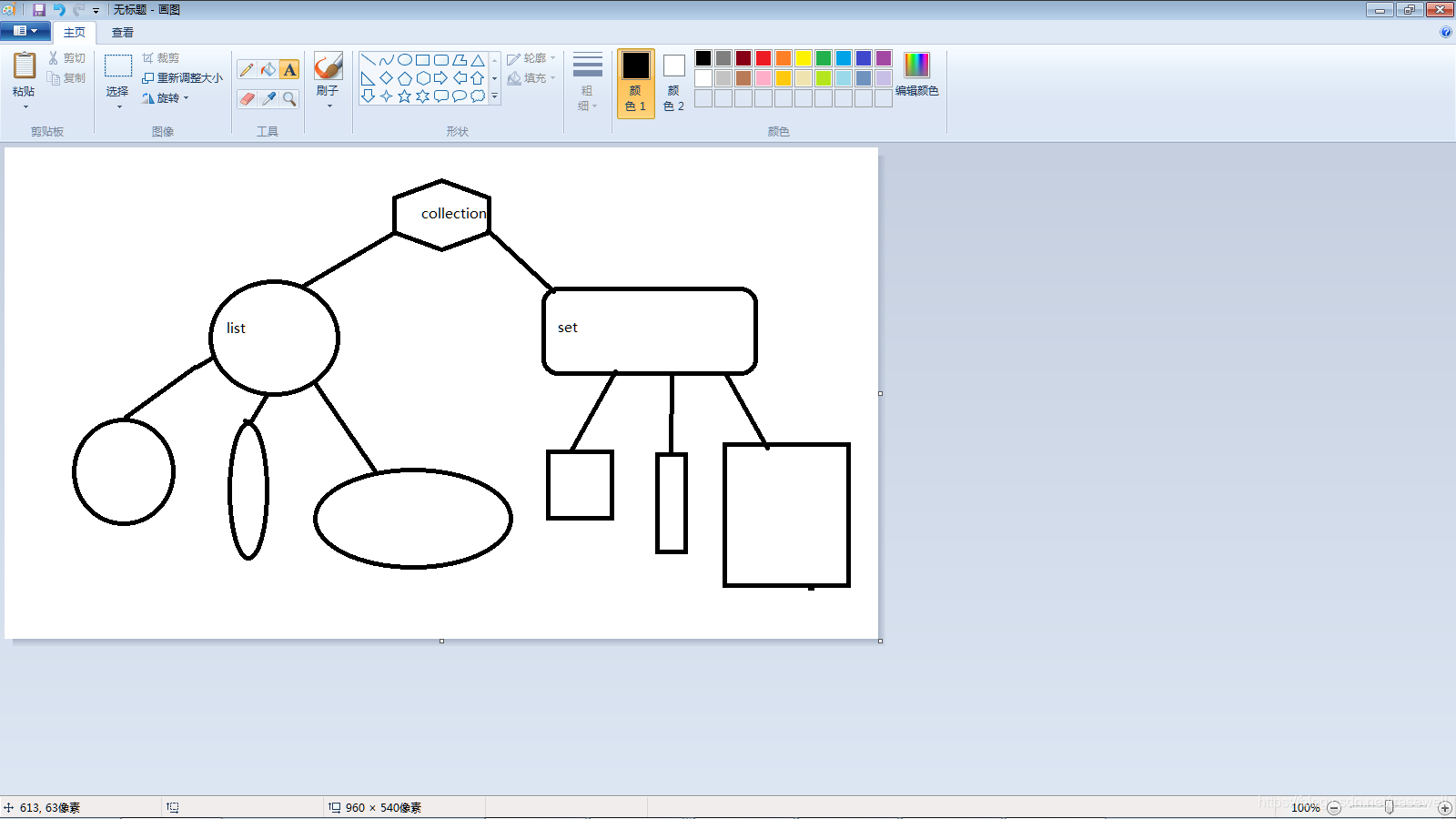Screen dimensions: 1456x819
Task: Activate Color 1 as the active color
Action: click(635, 82)
